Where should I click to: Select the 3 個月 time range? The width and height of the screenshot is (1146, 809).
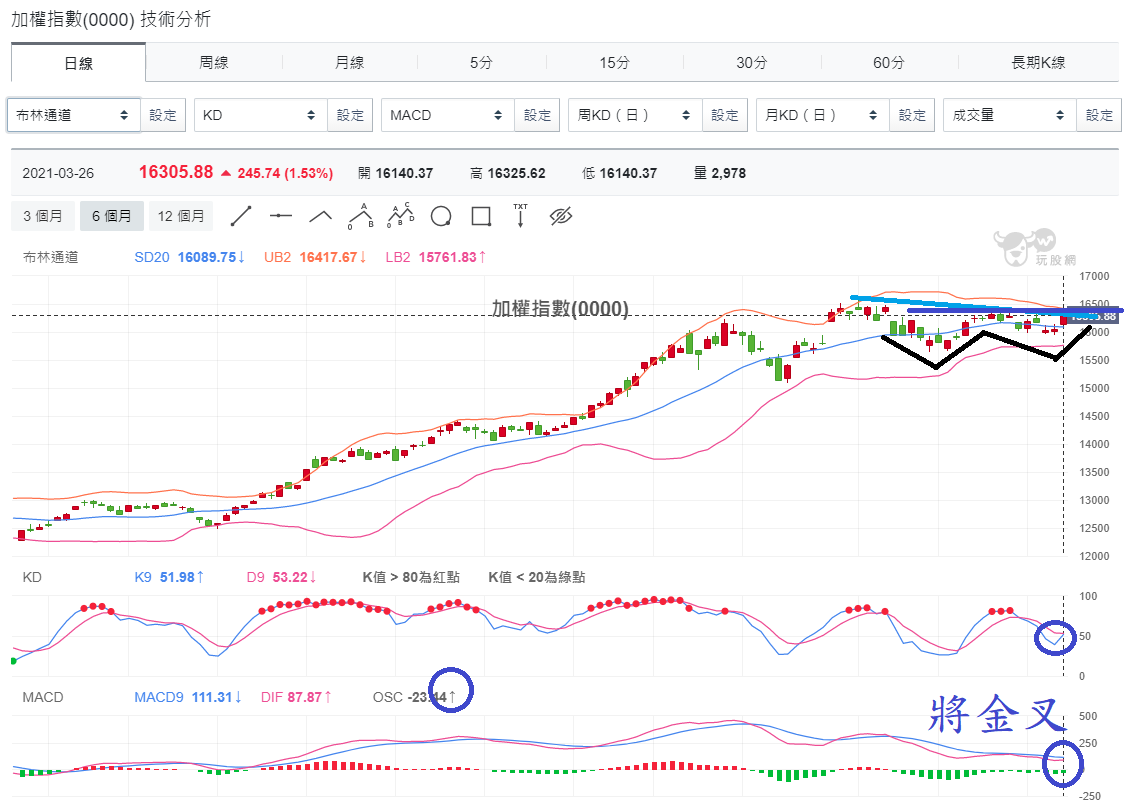click(x=42, y=216)
